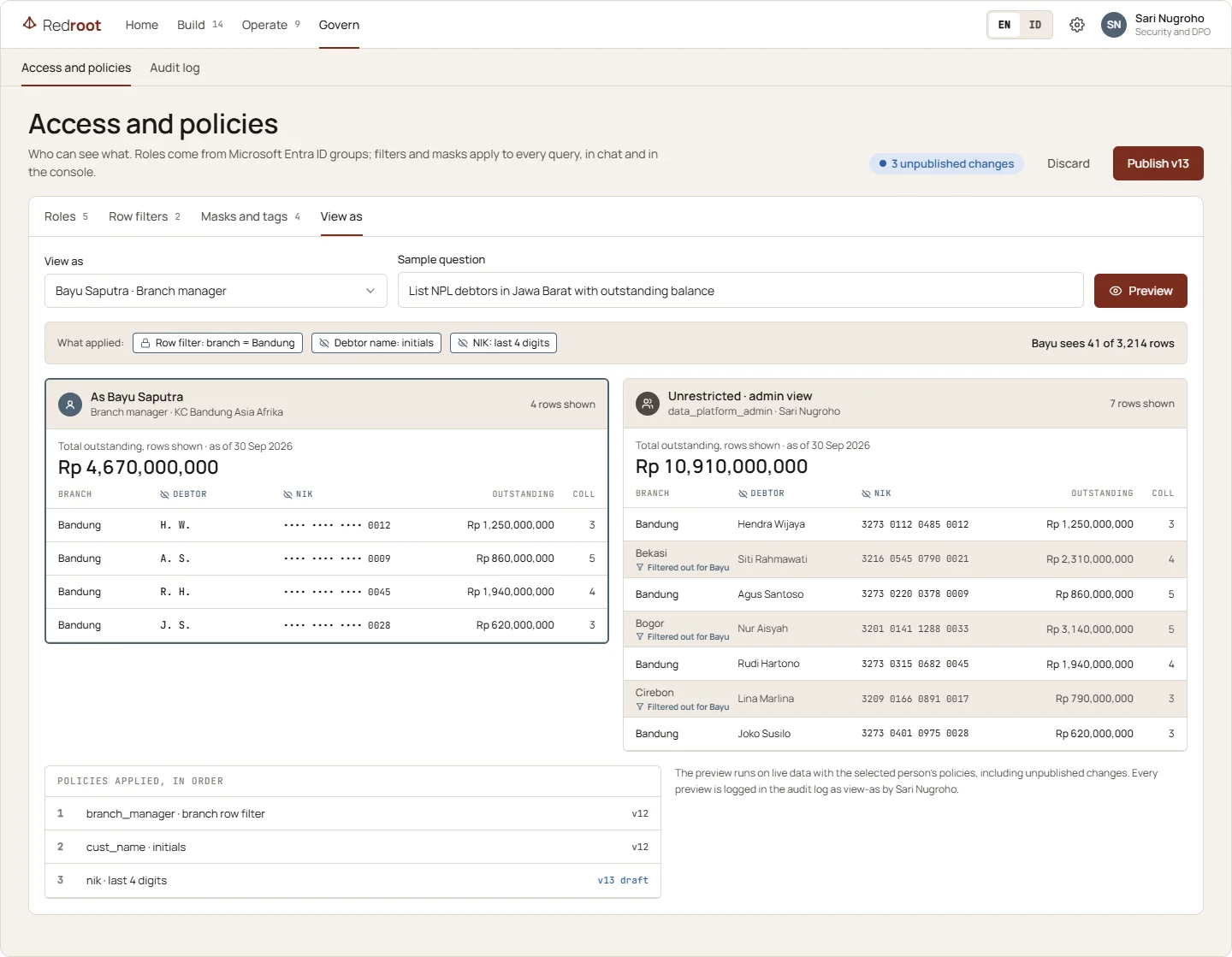Select the cust_name · initials policy row
The height and width of the screenshot is (957, 1232).
352,847
